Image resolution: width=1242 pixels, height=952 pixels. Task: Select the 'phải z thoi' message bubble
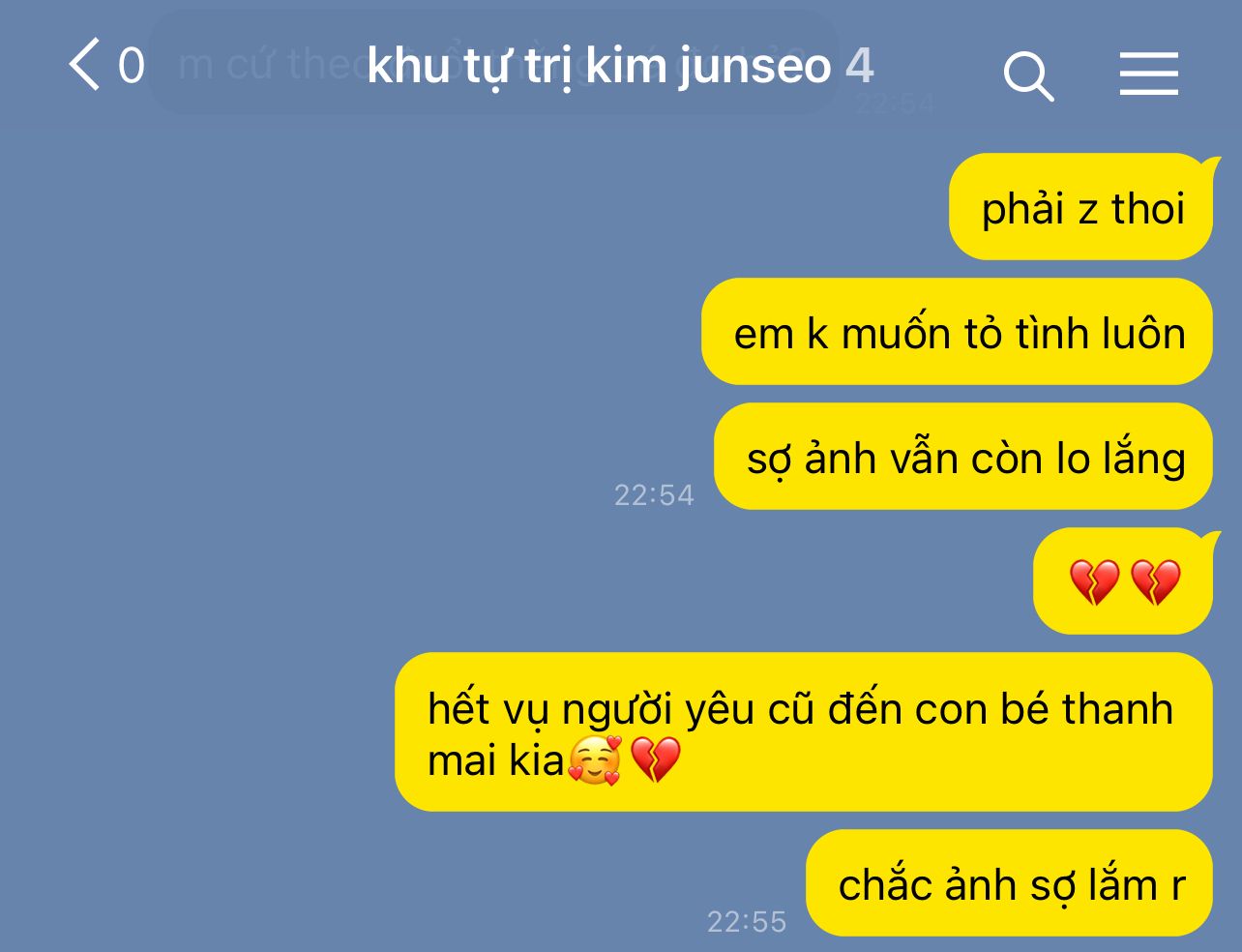1081,207
